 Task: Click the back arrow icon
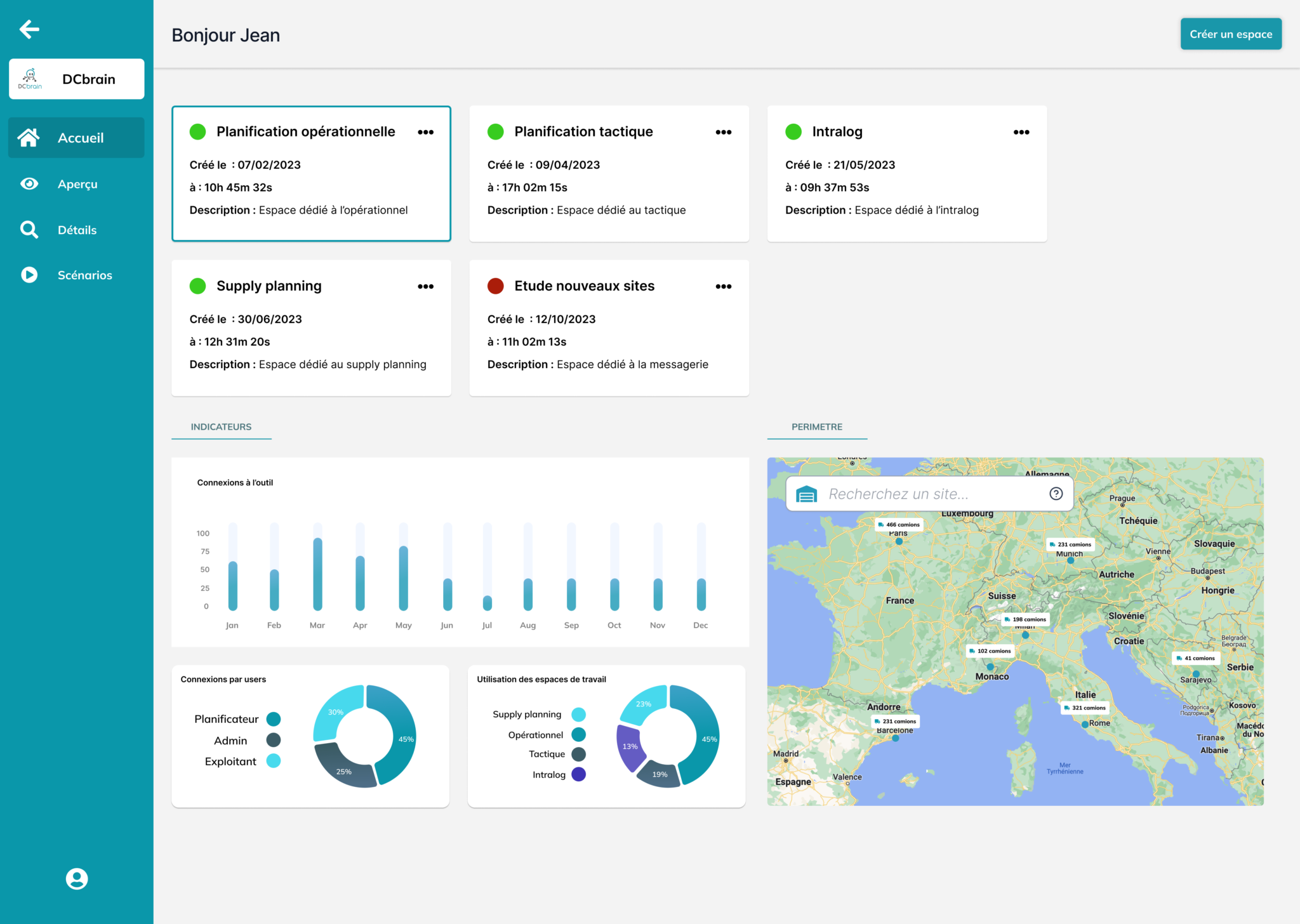pyautogui.click(x=29, y=29)
